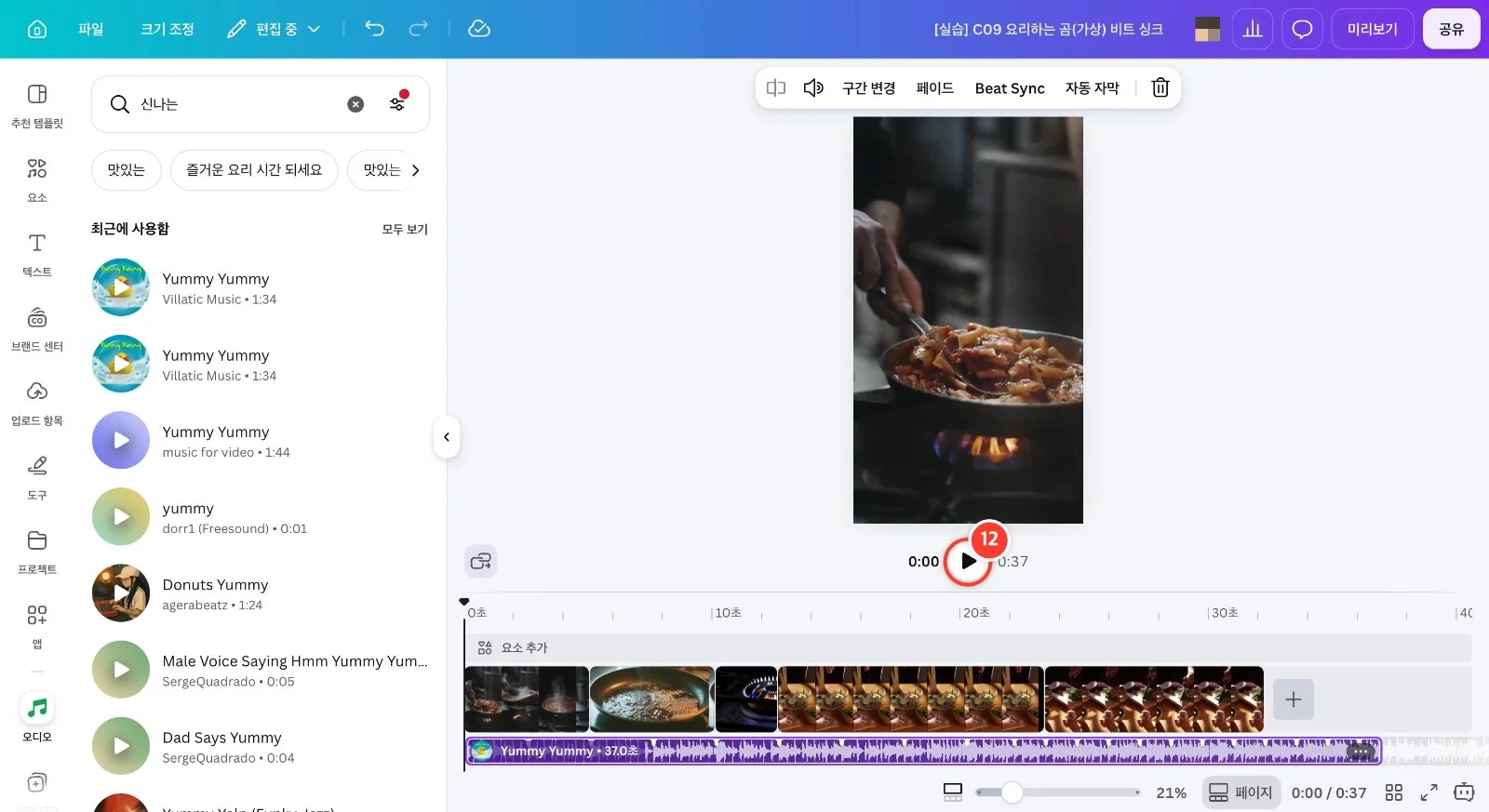Select the 즐거운 요리 시간 되세요 chip

point(254,170)
